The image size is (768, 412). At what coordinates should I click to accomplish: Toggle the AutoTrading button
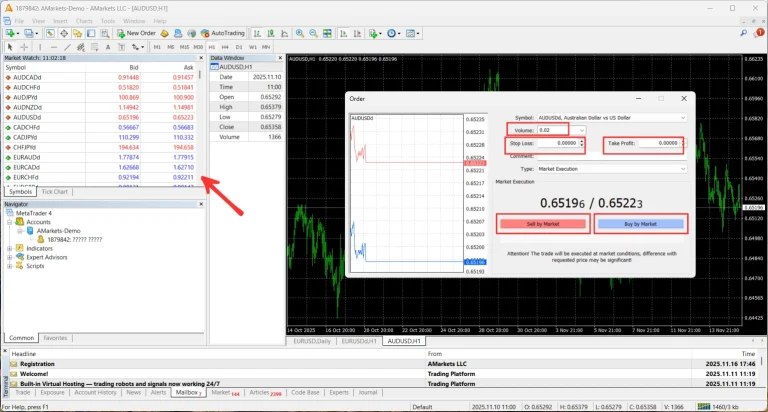point(223,33)
